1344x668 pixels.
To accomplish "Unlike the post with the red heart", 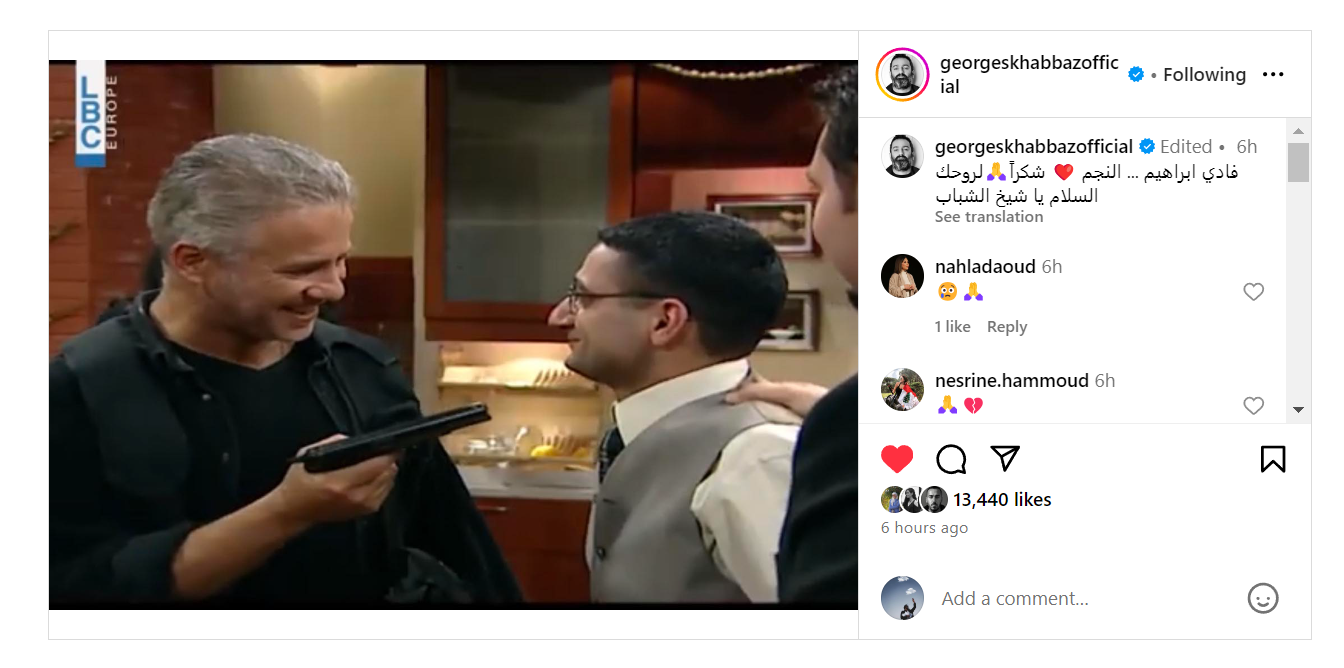I will click(897, 459).
